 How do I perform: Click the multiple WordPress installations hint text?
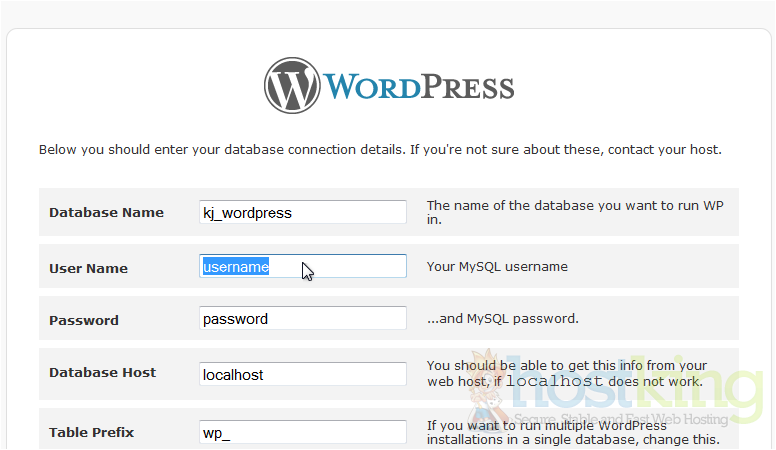[573, 432]
